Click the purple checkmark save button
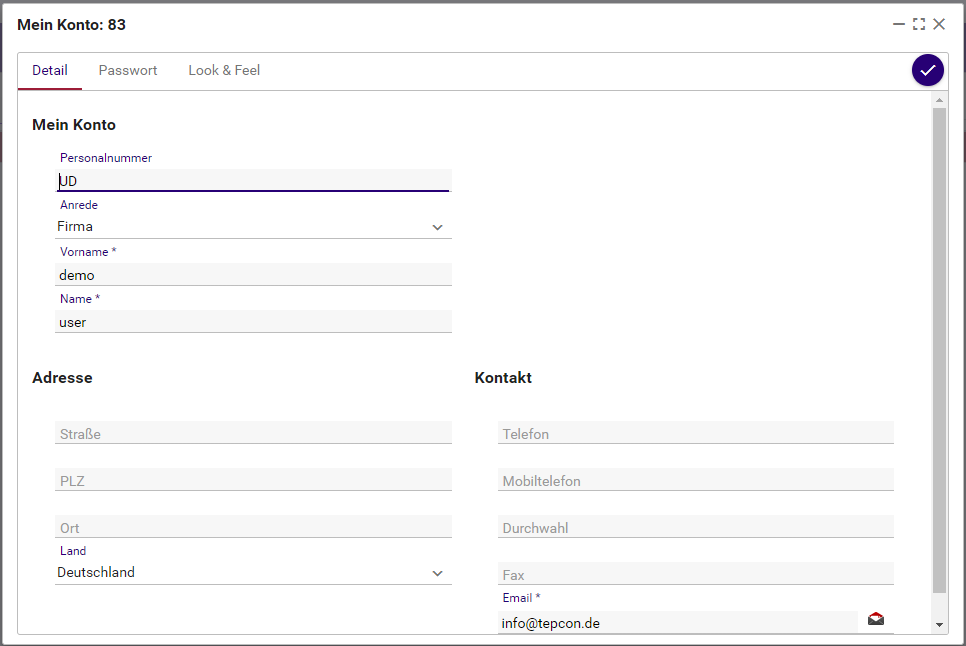This screenshot has width=966, height=646. 927,70
